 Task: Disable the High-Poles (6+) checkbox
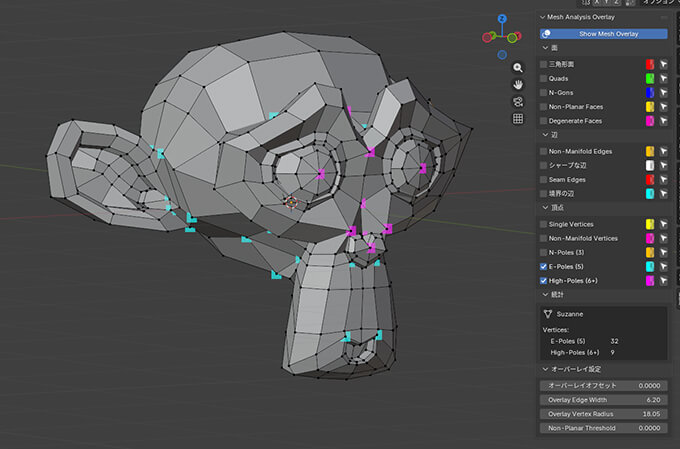coord(544,282)
